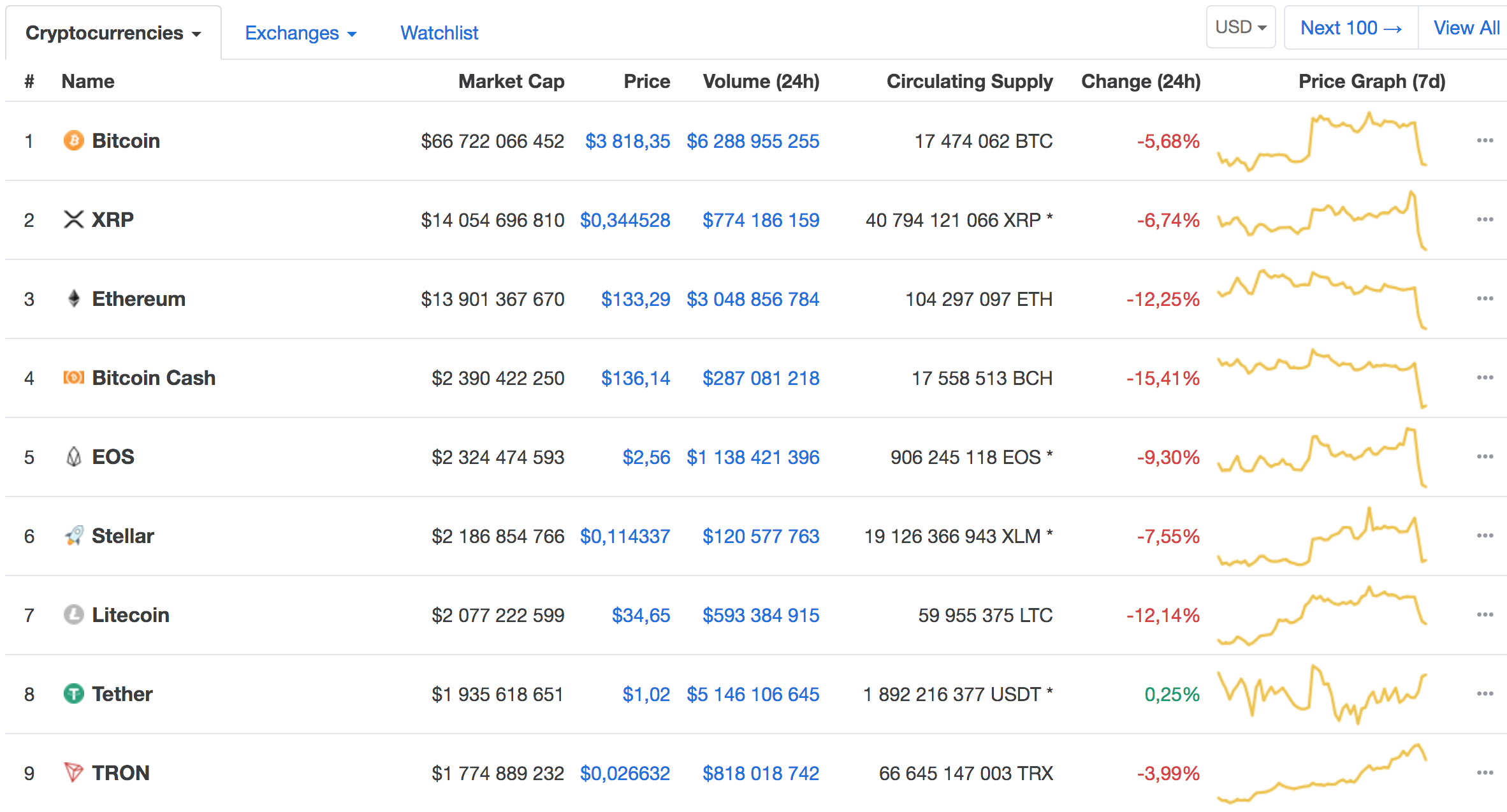The image size is (1507, 812).
Task: Click the EOS logo icon
Action: 74,456
